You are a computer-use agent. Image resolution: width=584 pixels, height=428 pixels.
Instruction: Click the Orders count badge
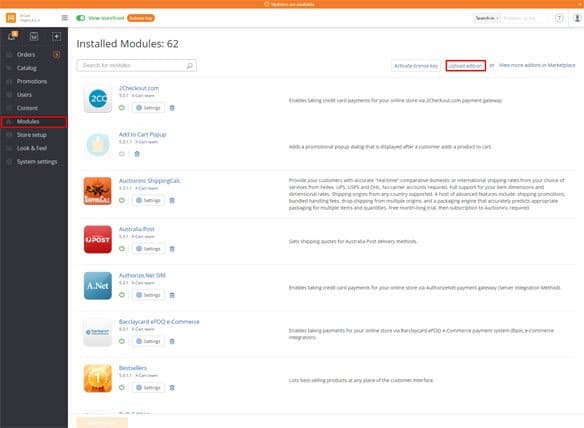(57, 55)
